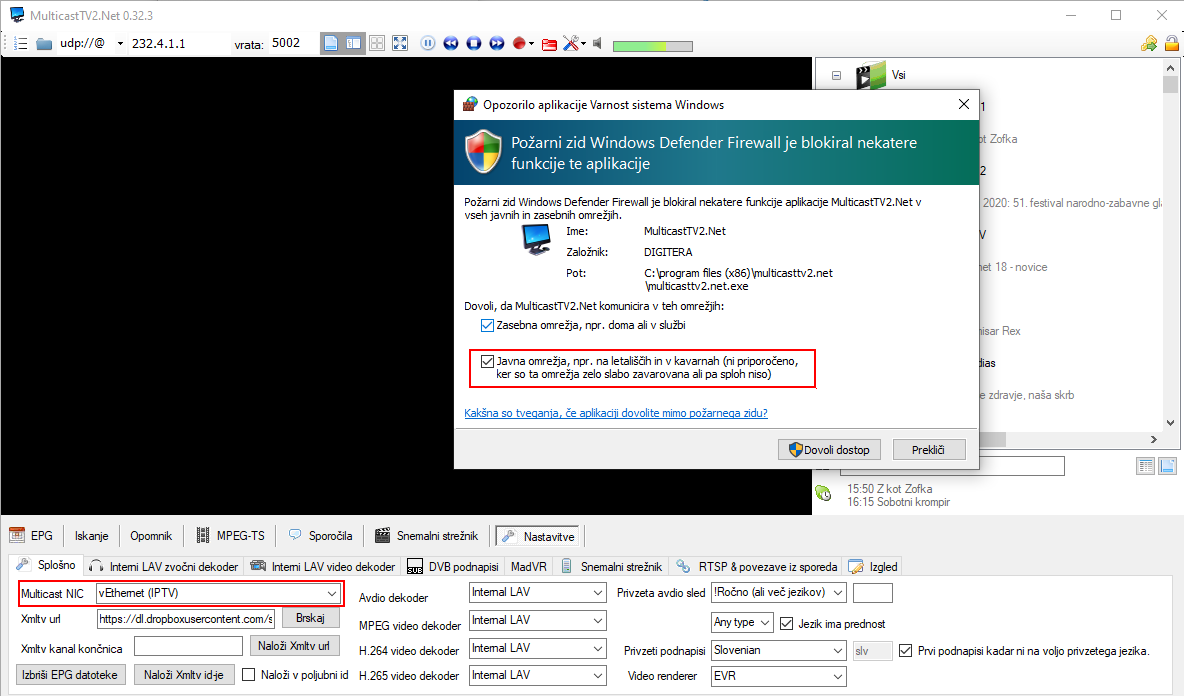Viewport: 1184px width, 696px height.
Task: Toggle 'Naloži v poljubni id' checkbox
Action: (x=248, y=675)
